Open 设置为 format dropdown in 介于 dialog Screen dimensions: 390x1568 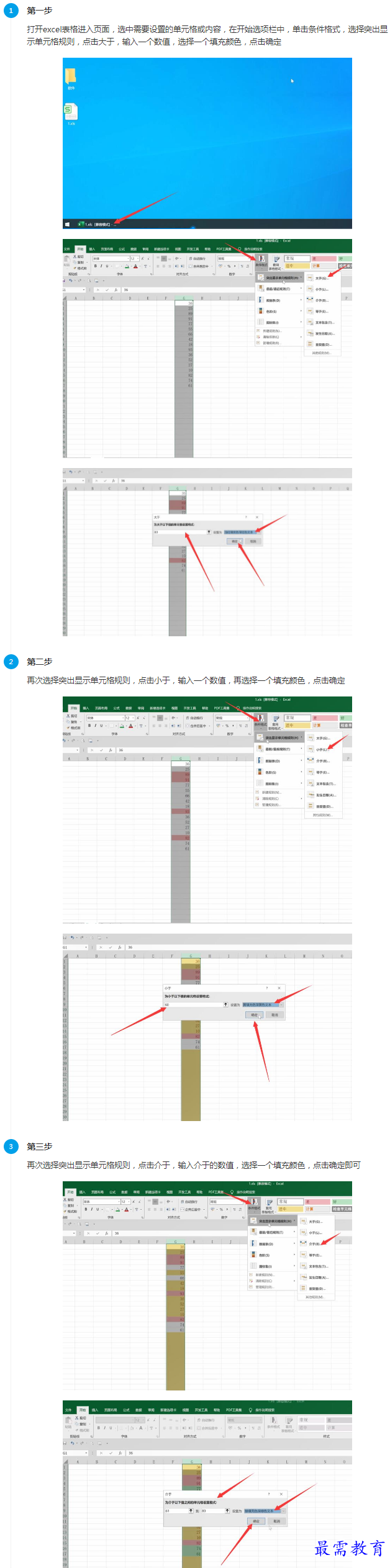click(x=264, y=1511)
